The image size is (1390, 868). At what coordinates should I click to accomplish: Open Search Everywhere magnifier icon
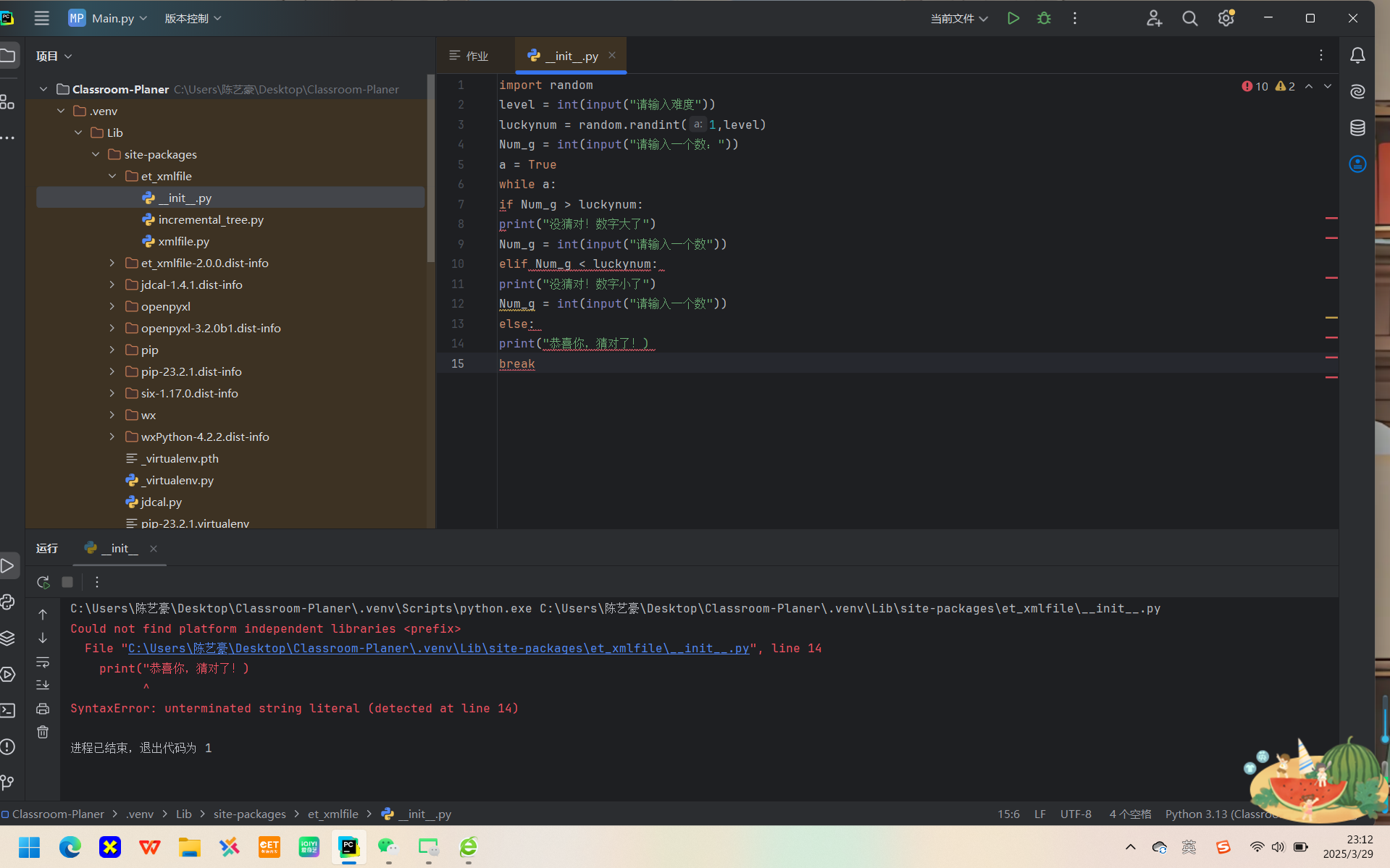[1189, 18]
